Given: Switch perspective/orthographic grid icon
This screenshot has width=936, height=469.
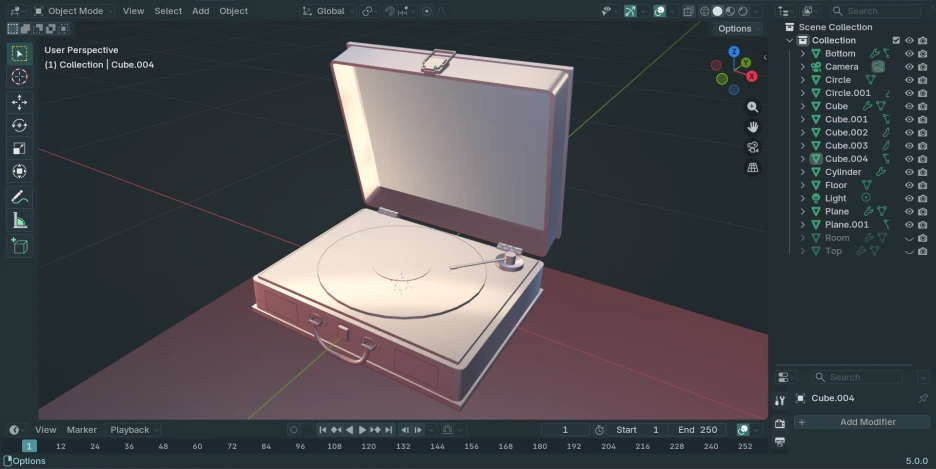Looking at the screenshot, I should (753, 168).
